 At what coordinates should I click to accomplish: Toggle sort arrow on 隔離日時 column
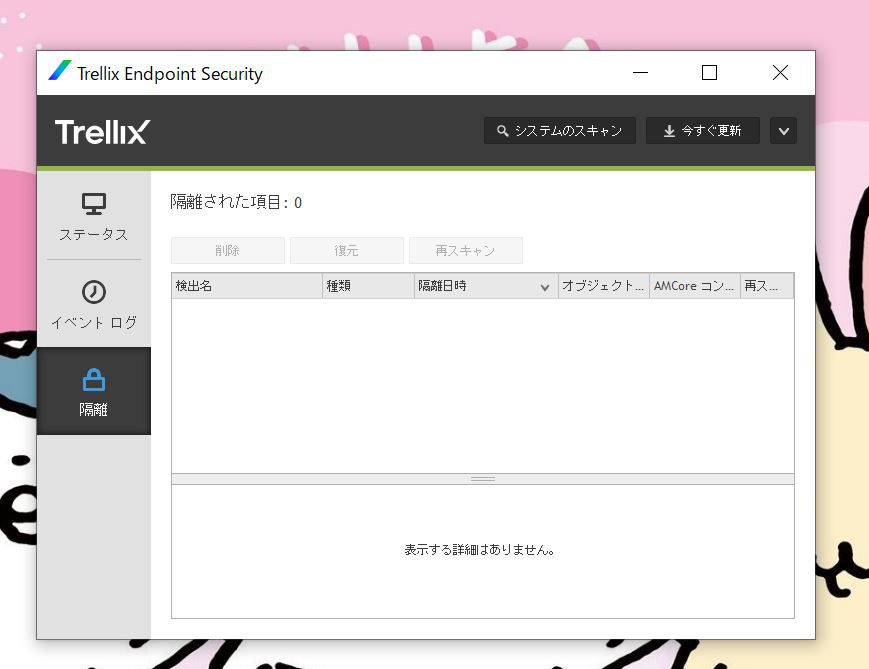point(545,287)
